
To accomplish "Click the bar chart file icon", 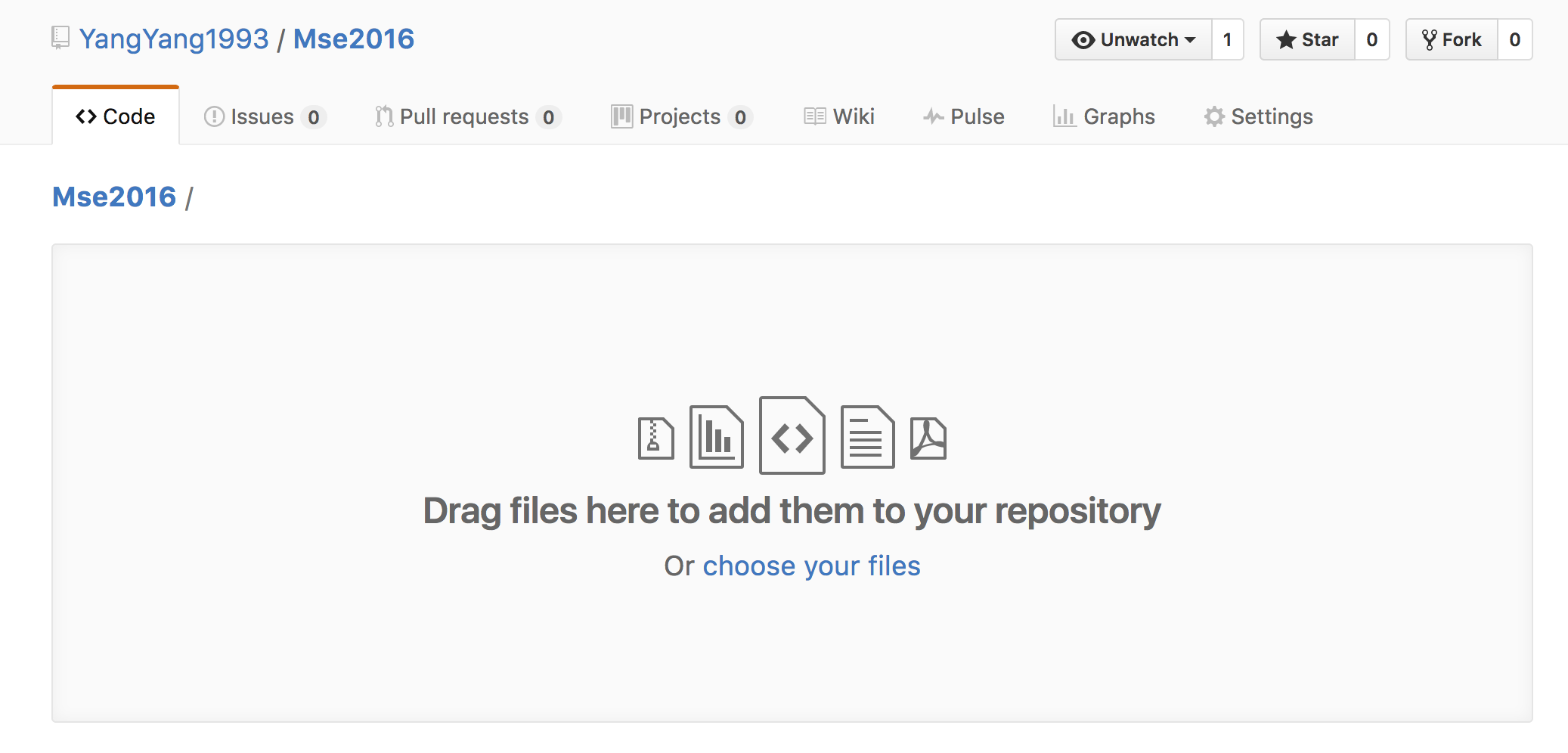I will (x=717, y=437).
